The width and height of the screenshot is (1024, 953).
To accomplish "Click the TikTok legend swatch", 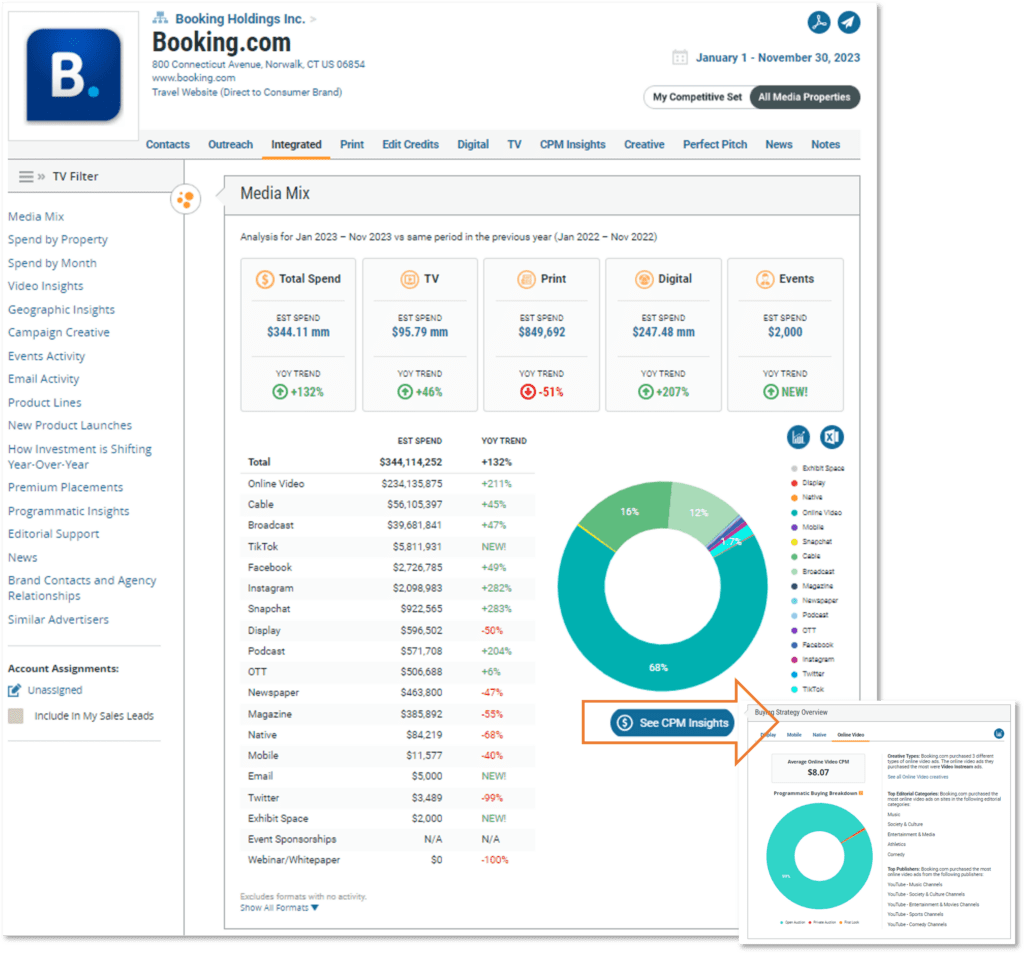I will coord(794,690).
